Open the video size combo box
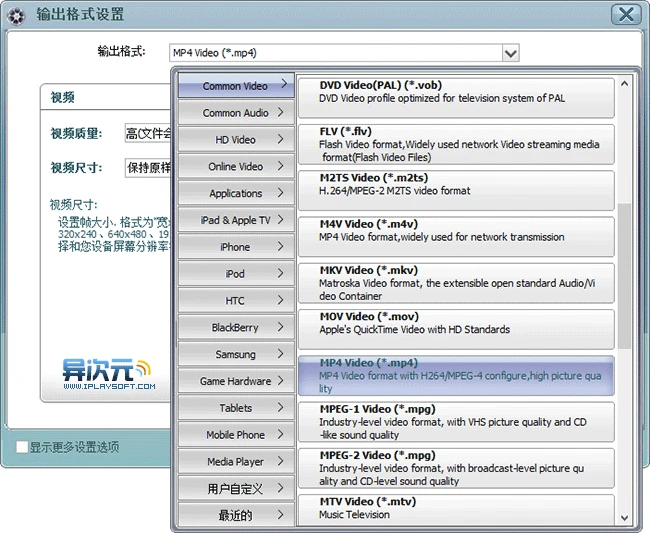Image resolution: width=650 pixels, height=533 pixels. tap(148, 167)
